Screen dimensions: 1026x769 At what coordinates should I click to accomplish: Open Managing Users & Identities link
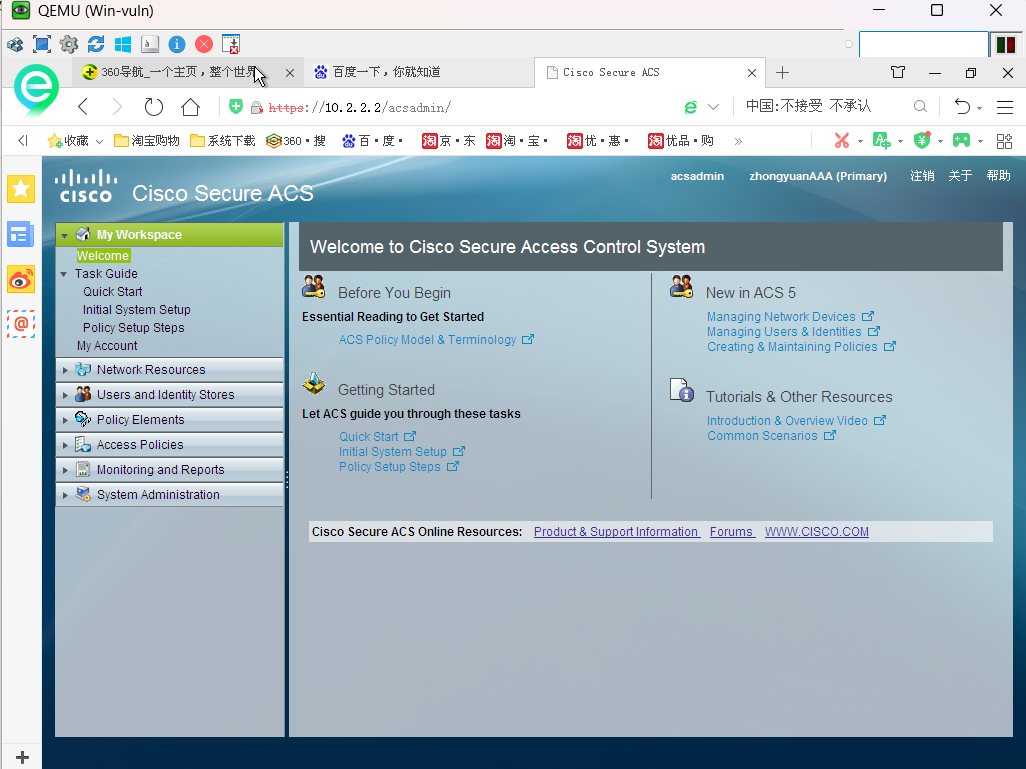[784, 332]
